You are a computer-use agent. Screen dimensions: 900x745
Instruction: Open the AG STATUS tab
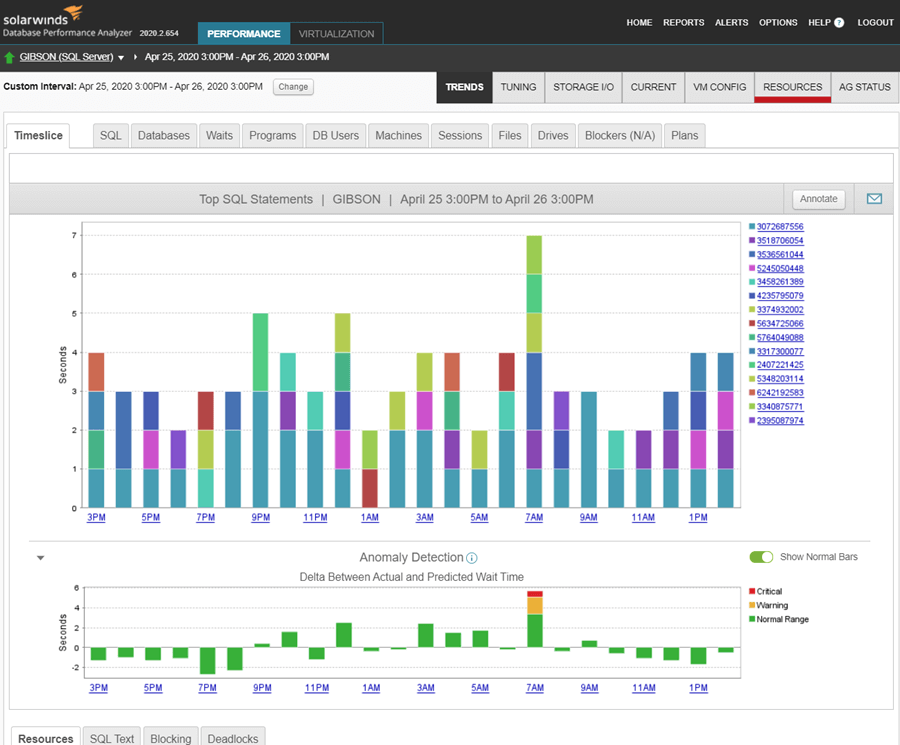coord(865,87)
